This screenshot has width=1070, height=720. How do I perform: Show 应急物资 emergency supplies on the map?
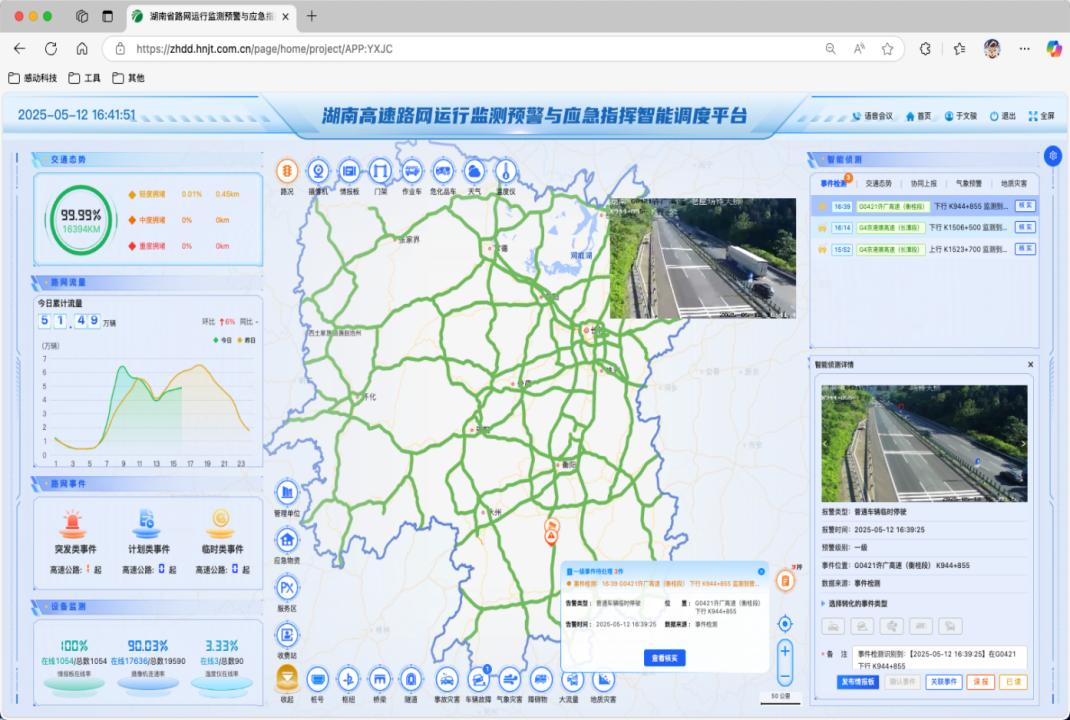287,540
